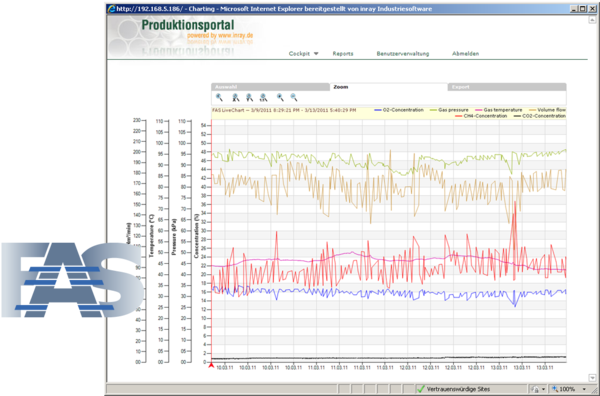Click the Vertrauenswürdige Sites status text
The width and height of the screenshot is (600, 396).
[458, 389]
